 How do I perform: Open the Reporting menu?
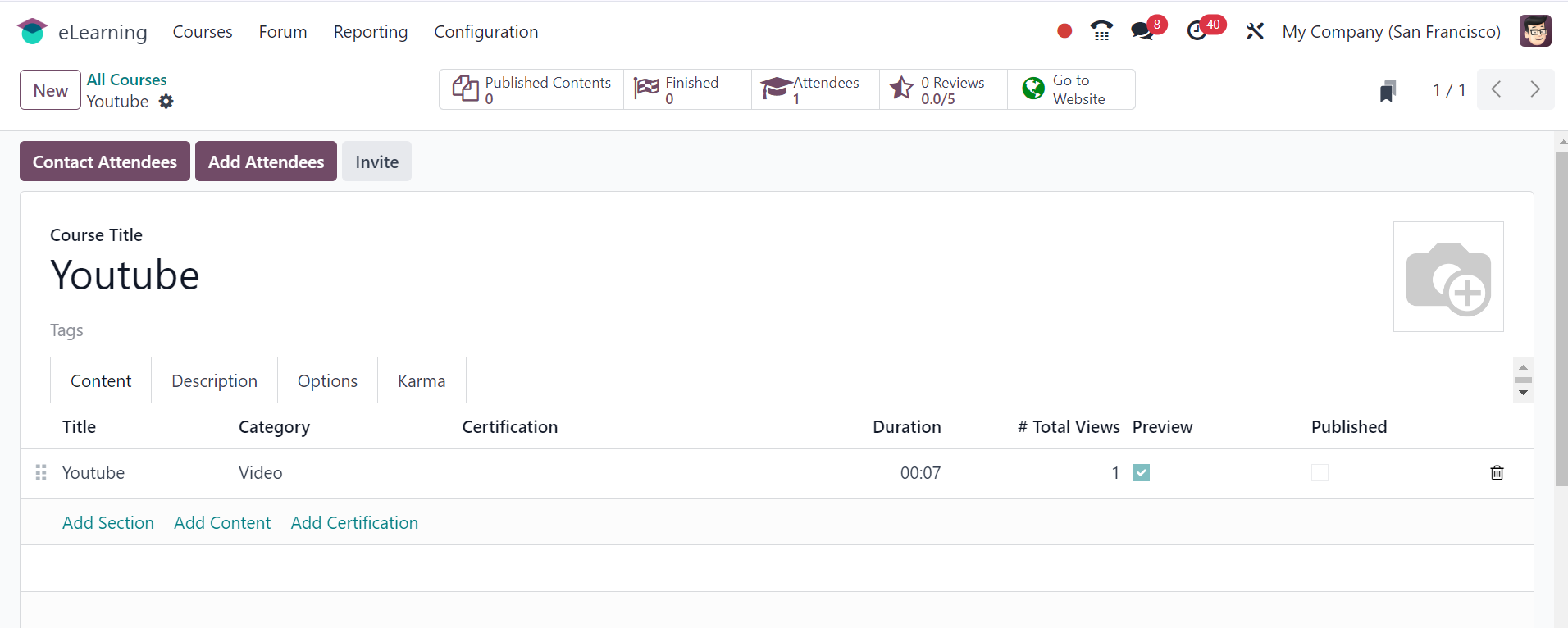(x=371, y=32)
